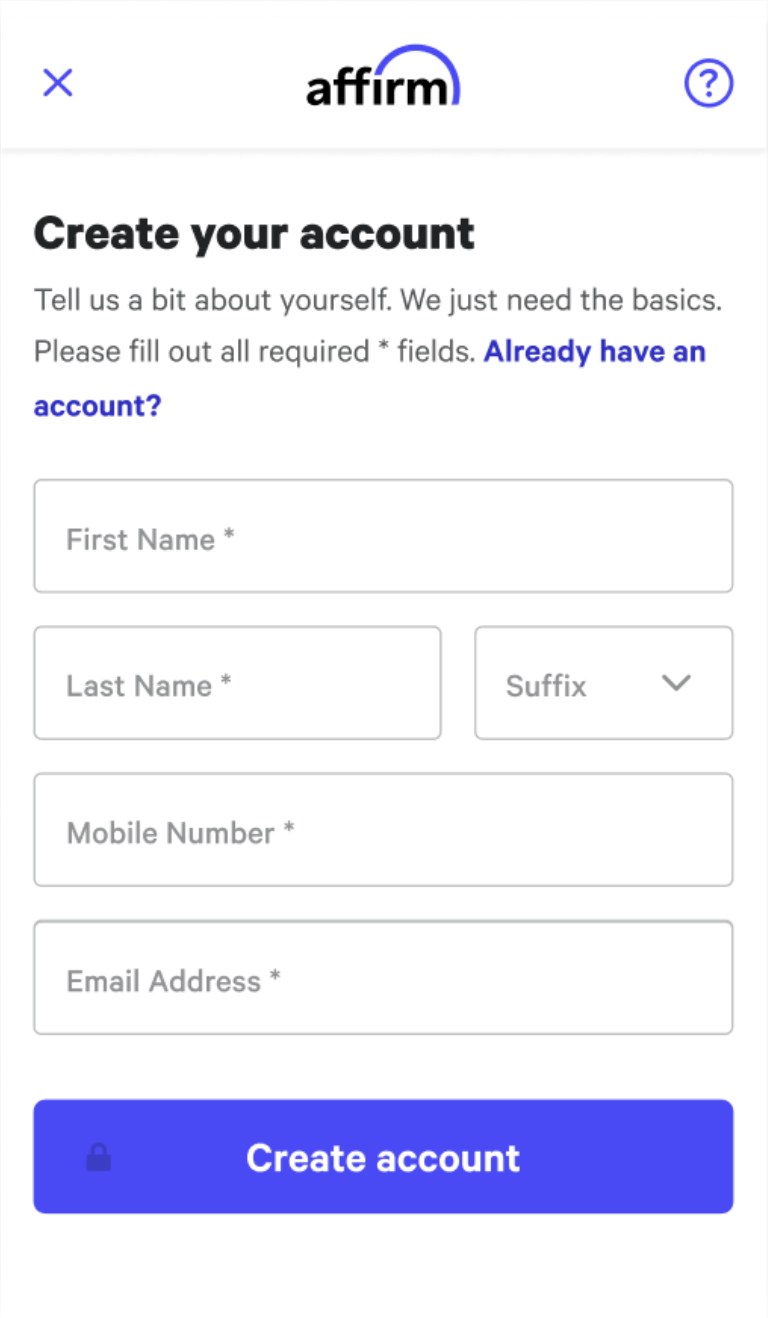
Task: Click the padlock icon on Create account
Action: click(99, 1158)
